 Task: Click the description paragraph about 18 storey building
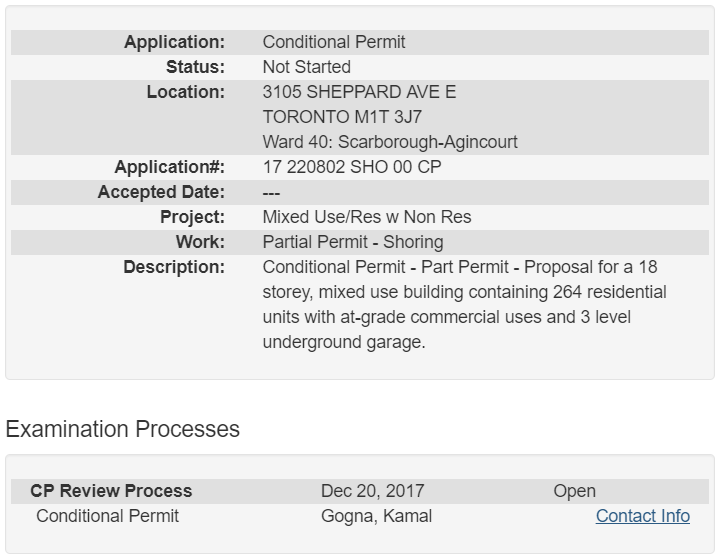coord(465,305)
